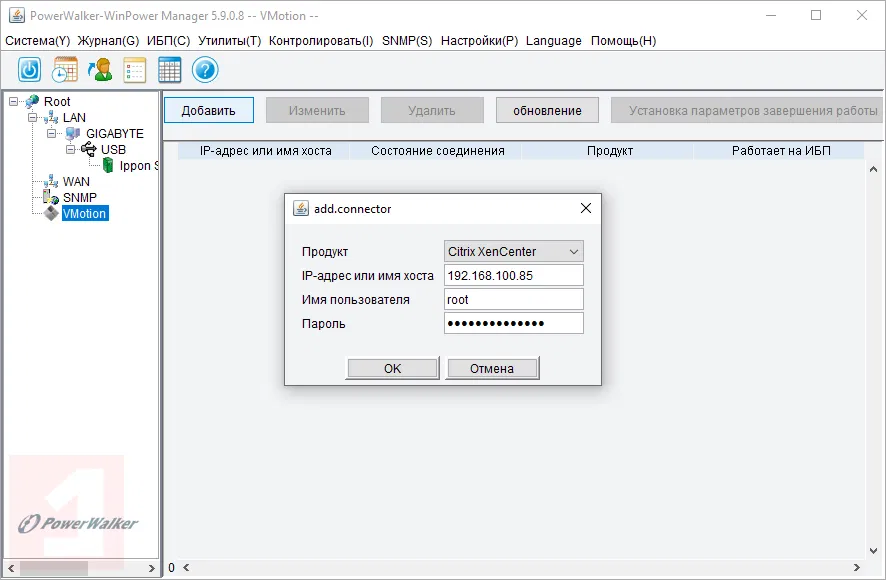Click 'Работает на ИБП' column header
This screenshot has height=580, width=886.
tap(781, 151)
